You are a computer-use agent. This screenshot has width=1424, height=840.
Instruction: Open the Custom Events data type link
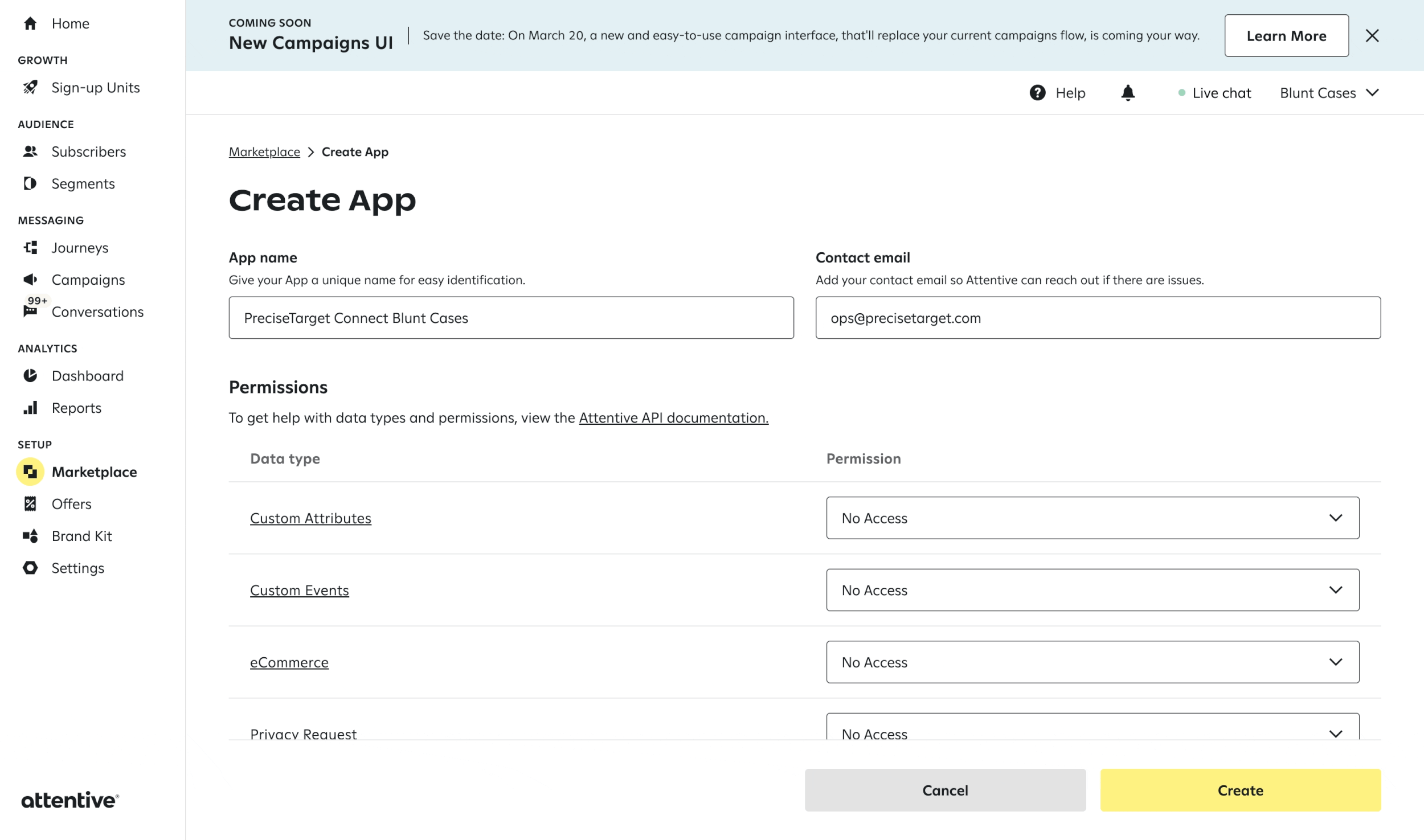click(299, 590)
